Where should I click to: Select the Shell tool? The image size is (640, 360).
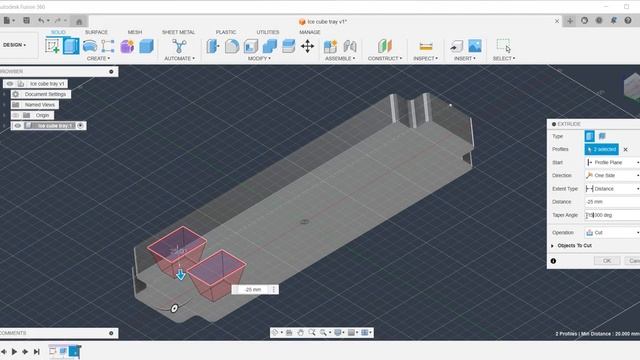(251, 46)
